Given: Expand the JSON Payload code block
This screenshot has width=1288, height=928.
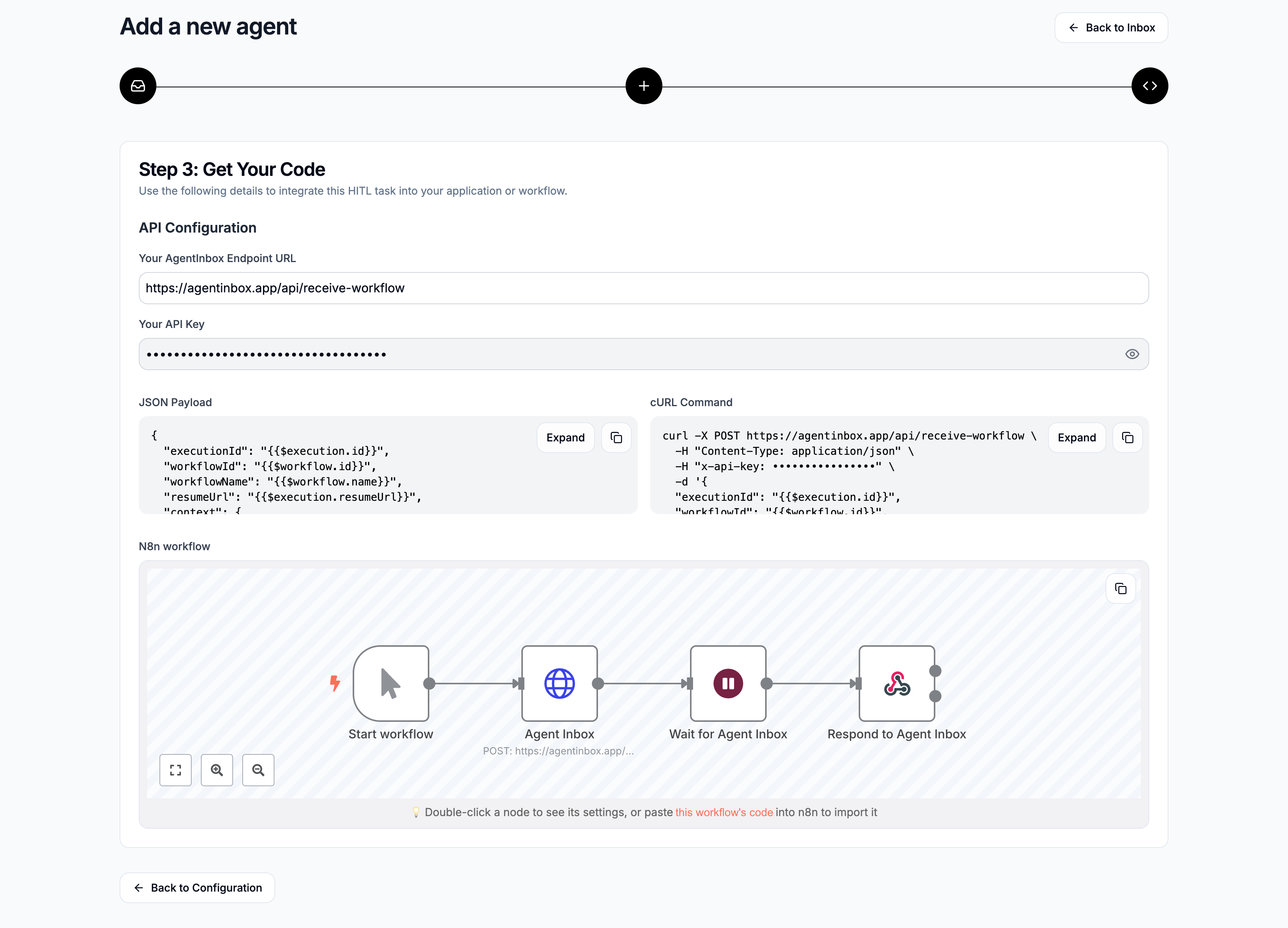Looking at the screenshot, I should (565, 438).
